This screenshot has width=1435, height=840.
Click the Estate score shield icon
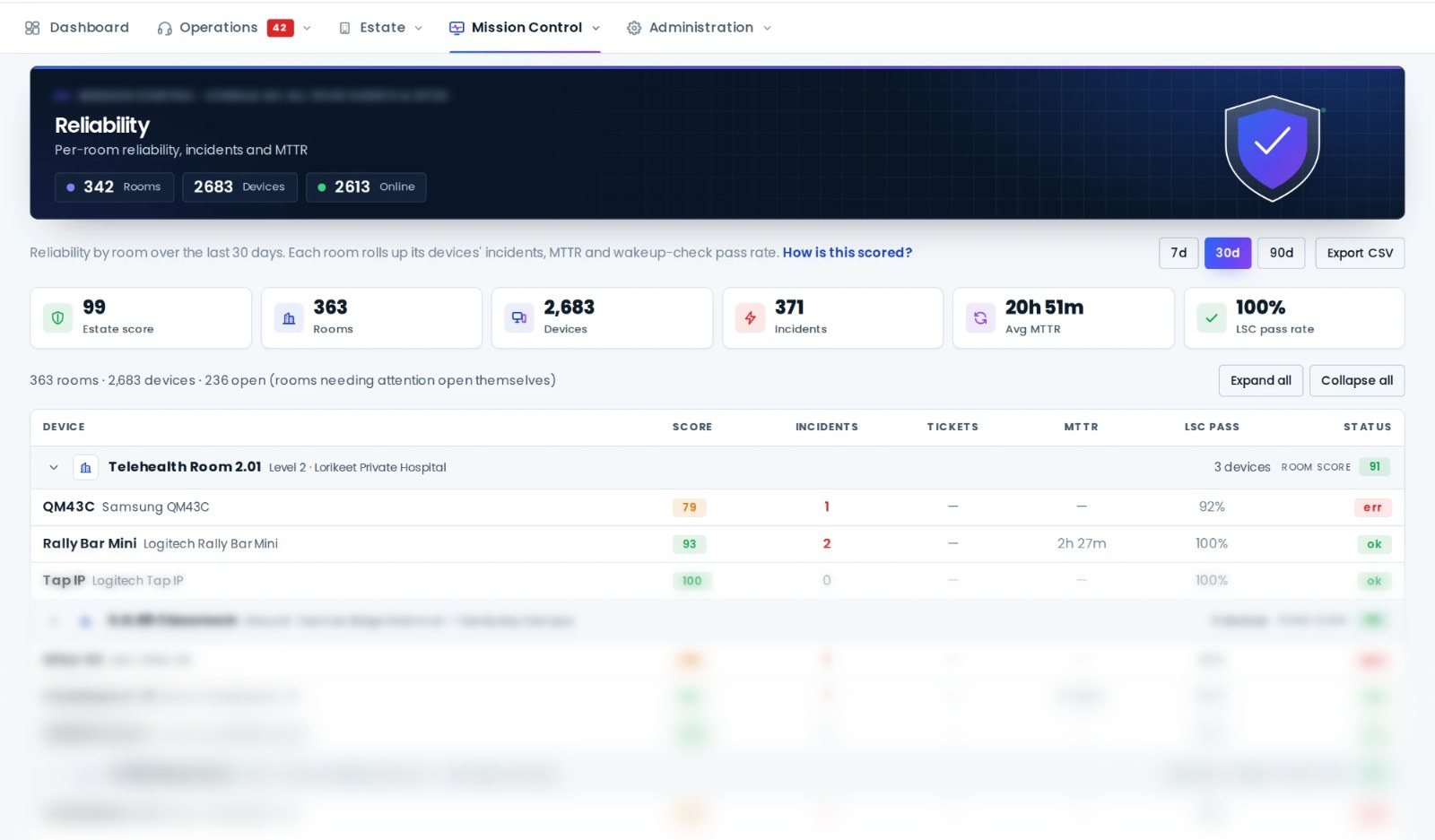click(57, 317)
